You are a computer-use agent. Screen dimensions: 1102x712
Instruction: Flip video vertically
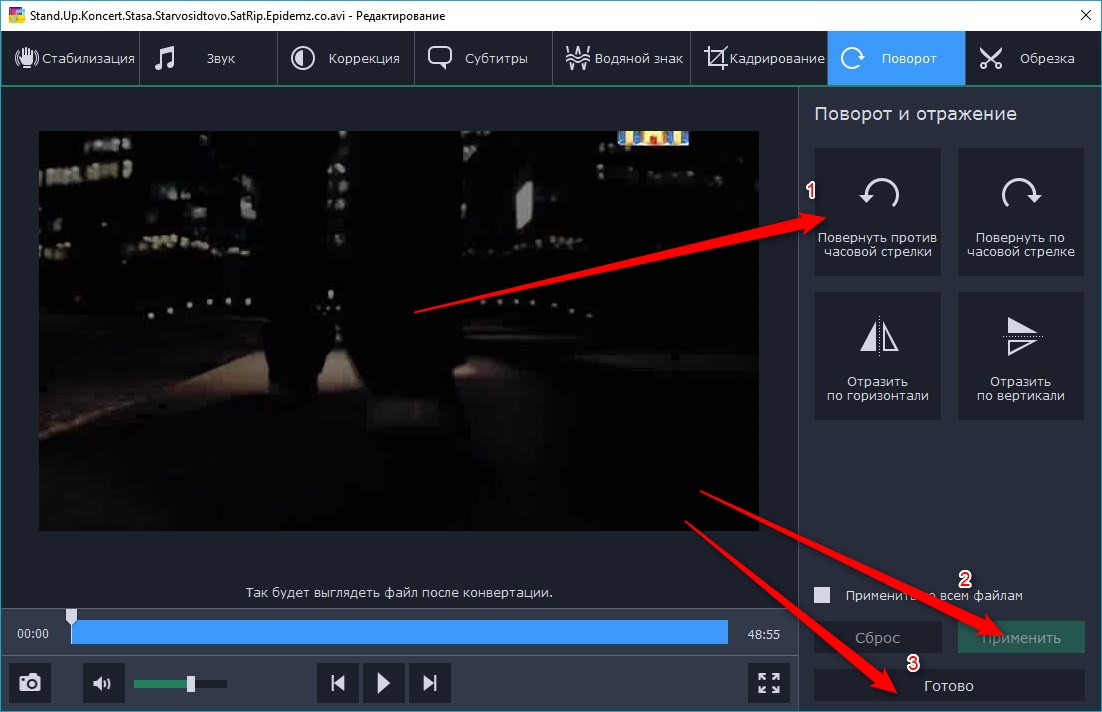1020,355
